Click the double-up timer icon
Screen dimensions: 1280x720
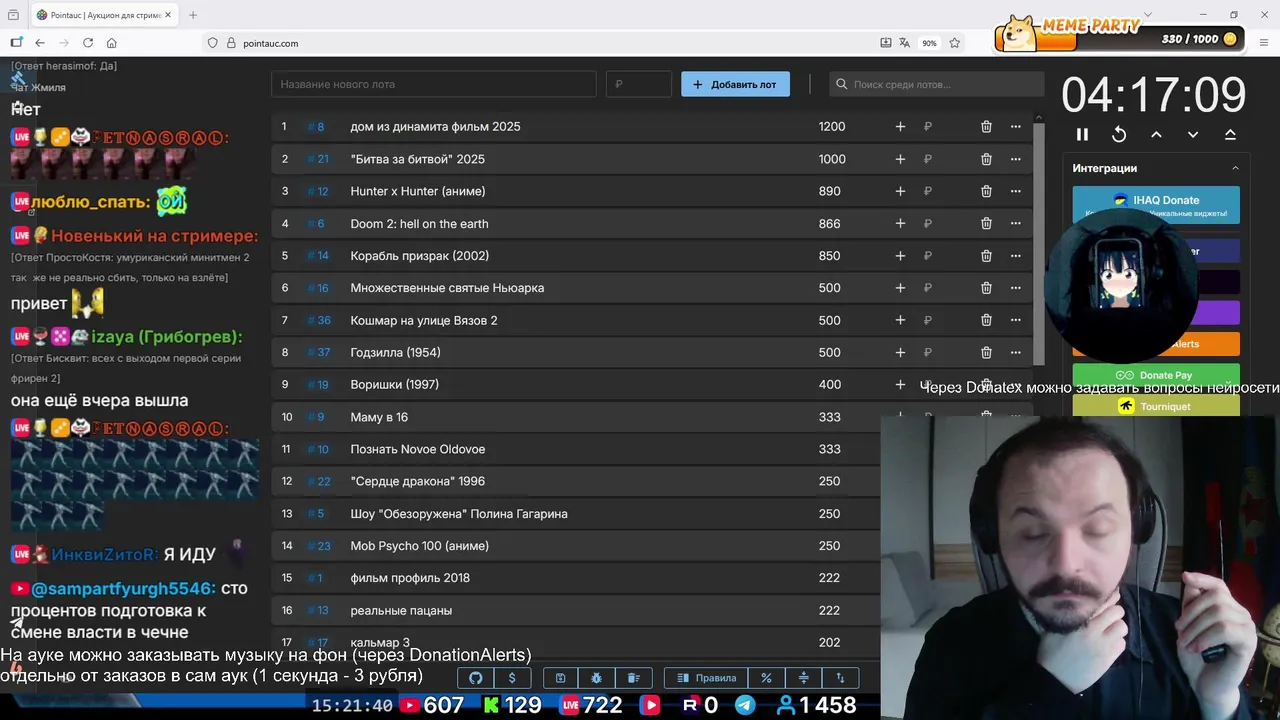coord(1230,134)
